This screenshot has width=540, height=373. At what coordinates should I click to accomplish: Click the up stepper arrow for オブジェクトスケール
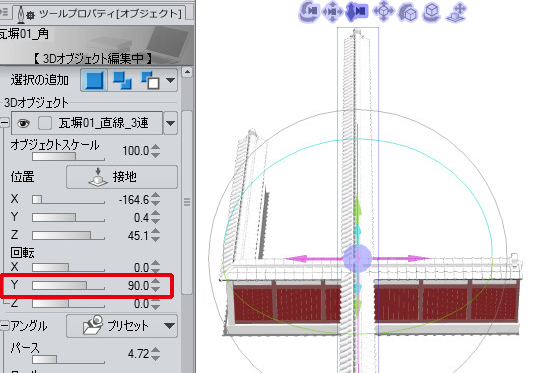pyautogui.click(x=155, y=147)
